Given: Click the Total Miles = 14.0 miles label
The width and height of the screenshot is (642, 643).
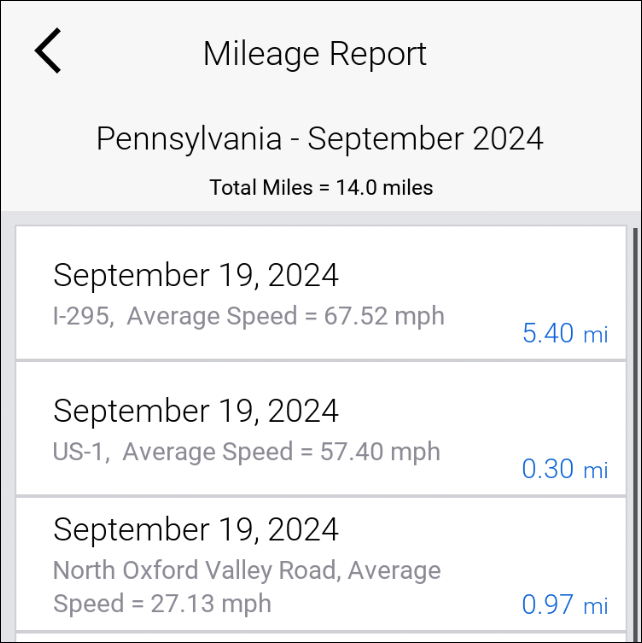Looking at the screenshot, I should coord(321,187).
